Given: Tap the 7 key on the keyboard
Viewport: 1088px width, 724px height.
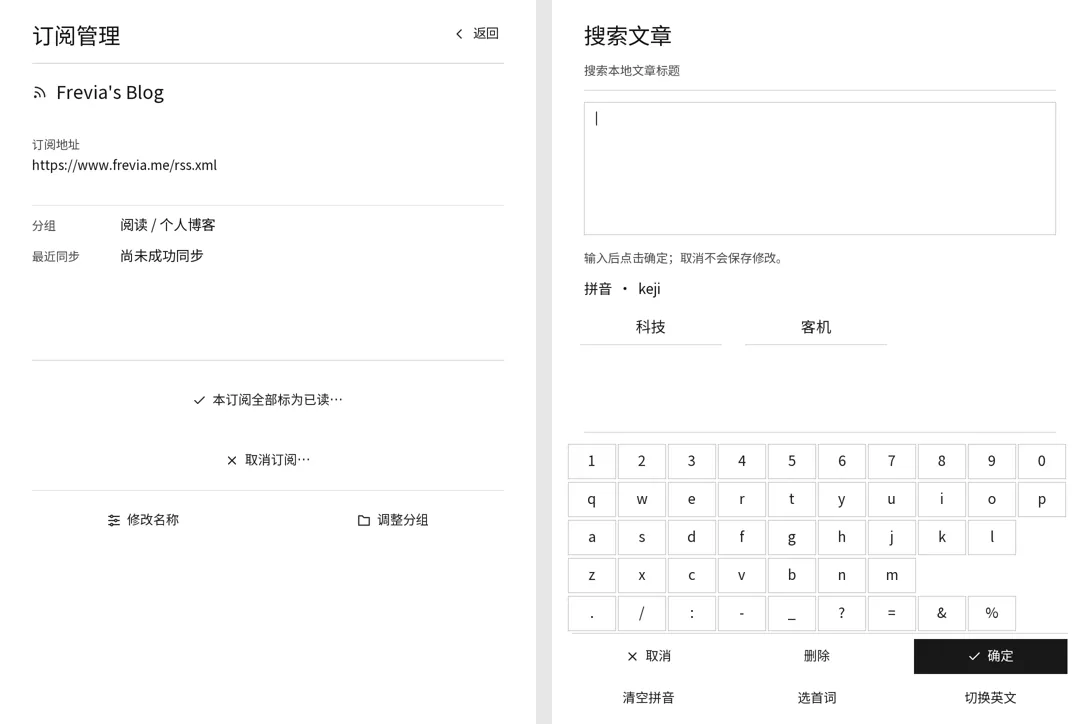Looking at the screenshot, I should [892, 462].
